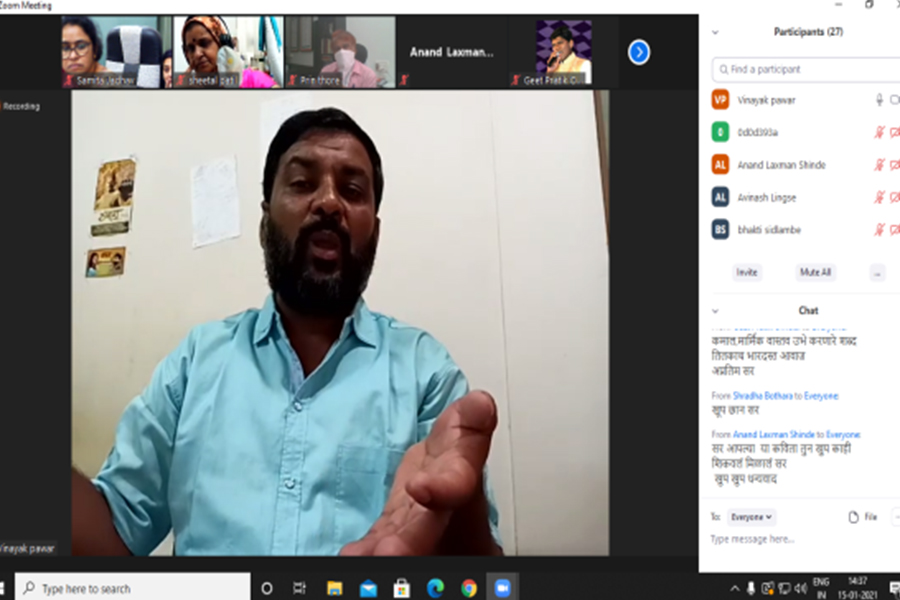Click the speaker icon in the system tray

pos(802,588)
